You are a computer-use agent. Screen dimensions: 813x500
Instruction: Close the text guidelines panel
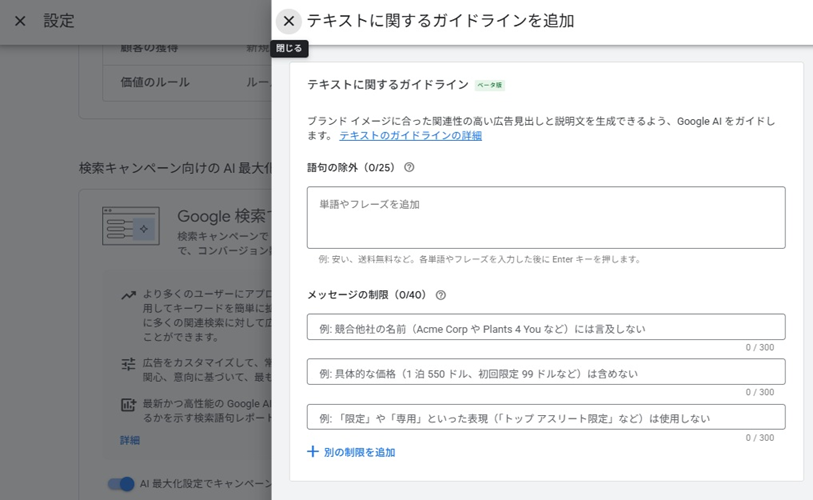tap(288, 21)
